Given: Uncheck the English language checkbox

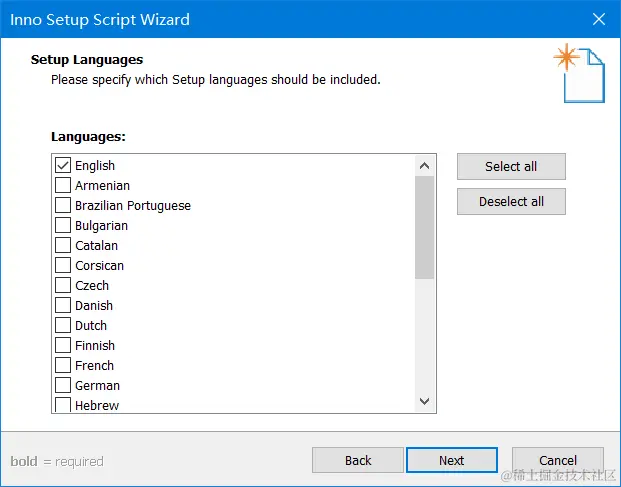Looking at the screenshot, I should coord(63,165).
